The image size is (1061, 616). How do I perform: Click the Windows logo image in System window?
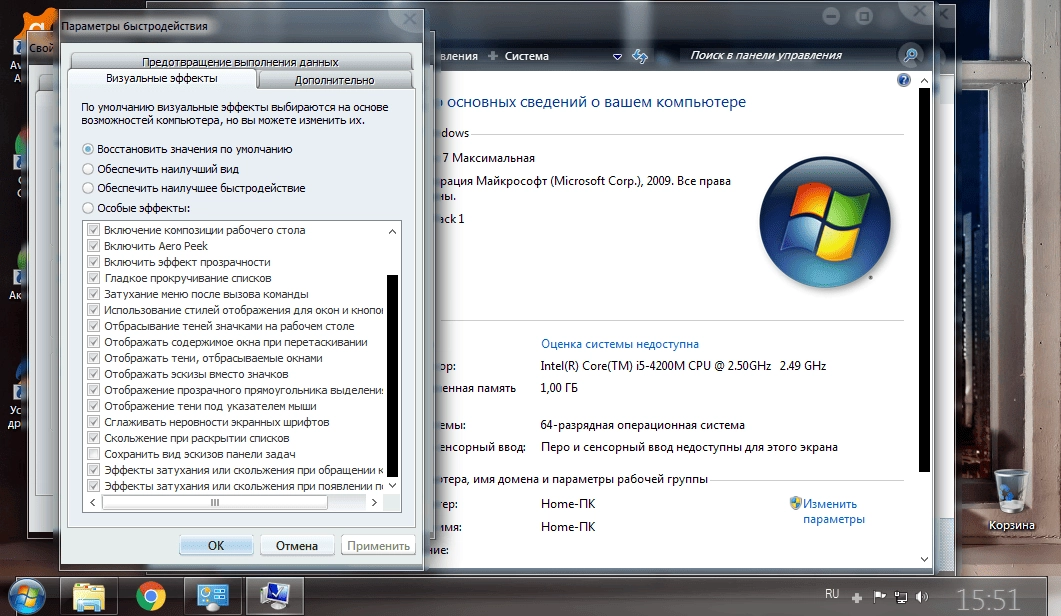[x=826, y=223]
